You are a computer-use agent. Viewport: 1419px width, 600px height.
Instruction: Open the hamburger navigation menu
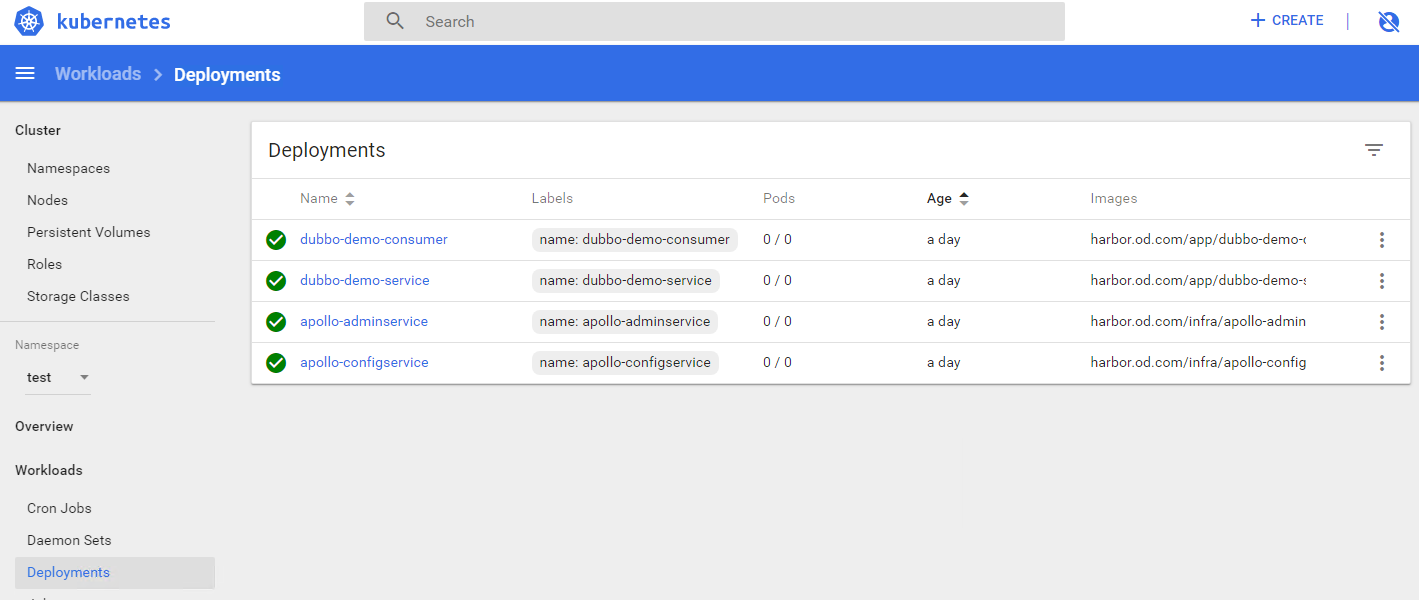pyautogui.click(x=25, y=74)
